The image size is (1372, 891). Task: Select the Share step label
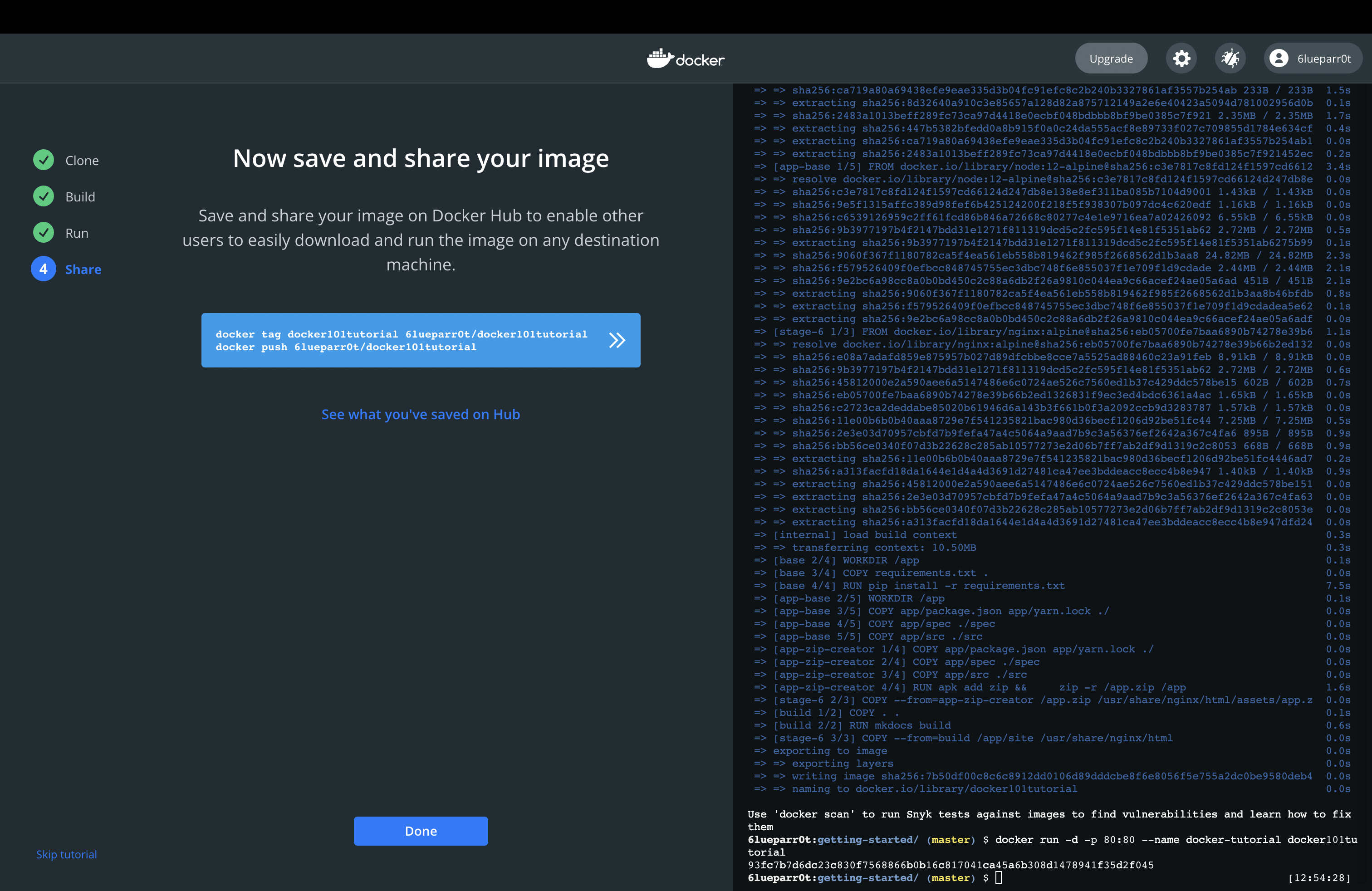[x=83, y=269]
